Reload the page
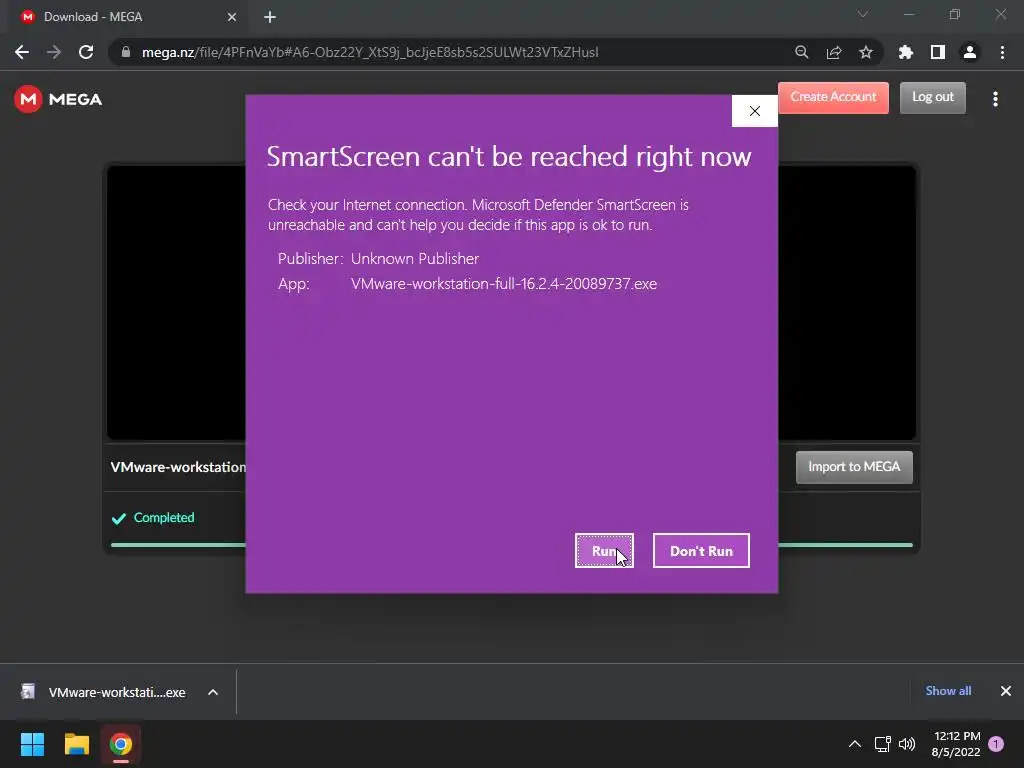 pyautogui.click(x=86, y=52)
